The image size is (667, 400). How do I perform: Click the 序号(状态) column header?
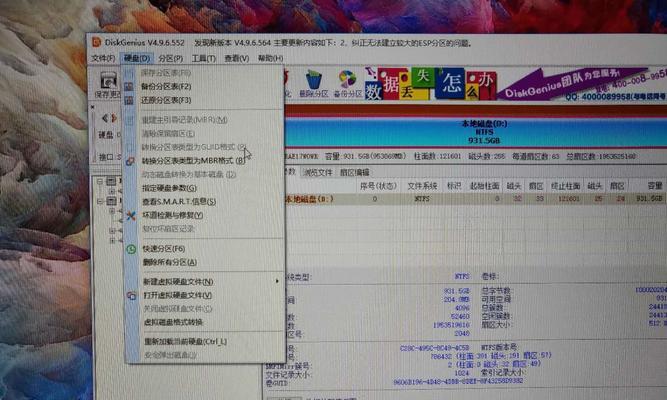378,186
